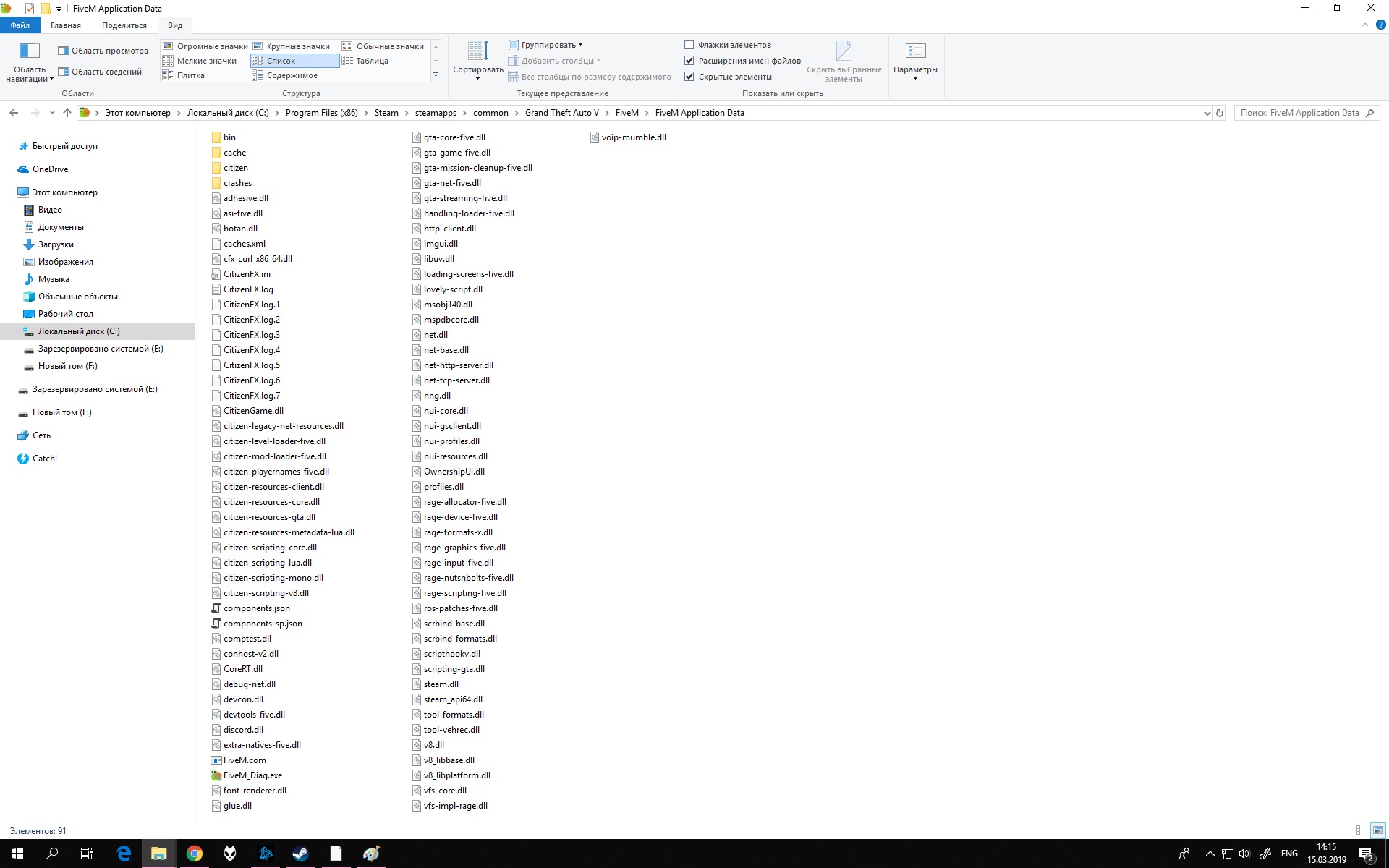Open the File (Файл) menu tab
This screenshot has width=1389, height=868.
pos(20,25)
